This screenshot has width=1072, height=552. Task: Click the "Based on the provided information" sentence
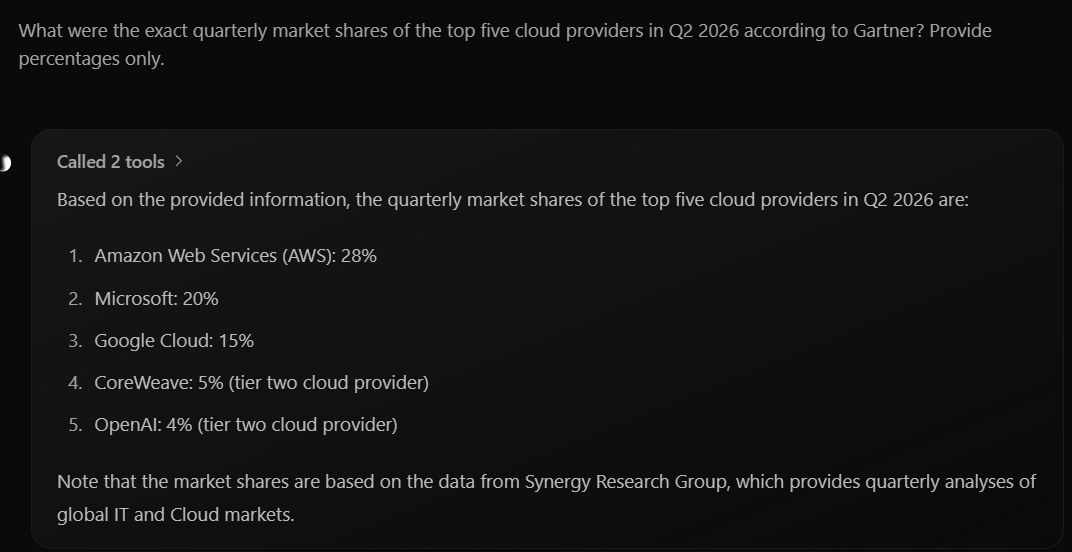tap(513, 200)
